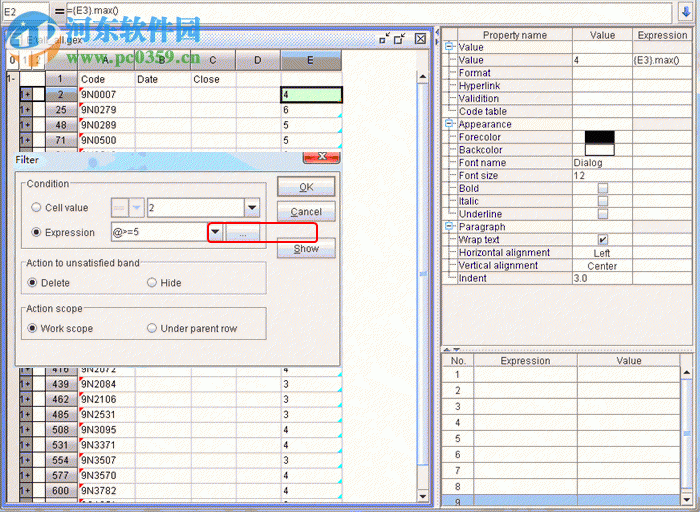Click Horizontal alignment value Left
This screenshot has height=512, width=700.
pos(602,253)
